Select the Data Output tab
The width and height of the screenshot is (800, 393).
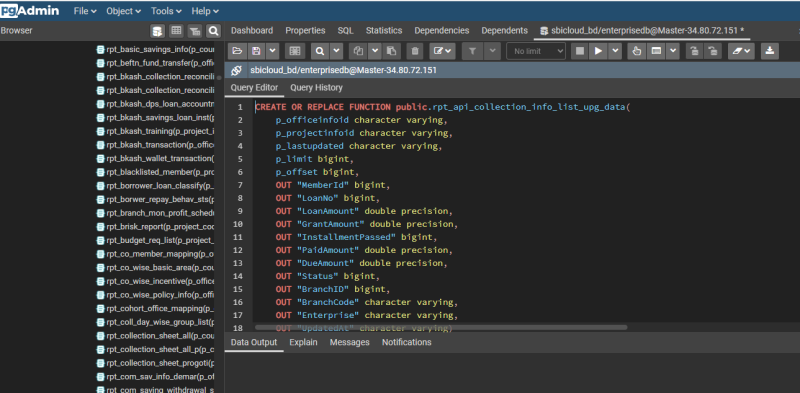click(254, 342)
